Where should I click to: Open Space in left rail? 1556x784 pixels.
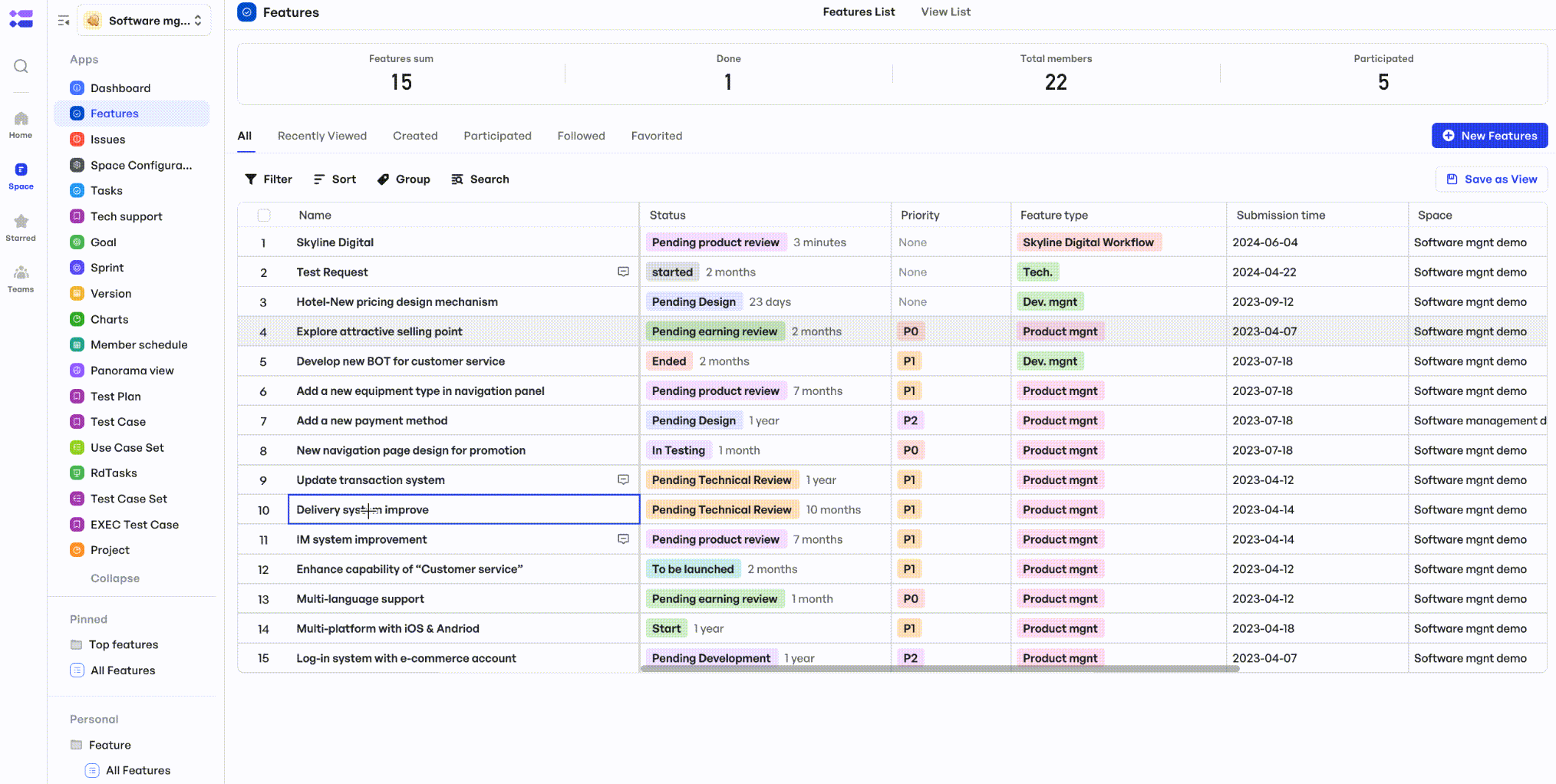point(21,176)
